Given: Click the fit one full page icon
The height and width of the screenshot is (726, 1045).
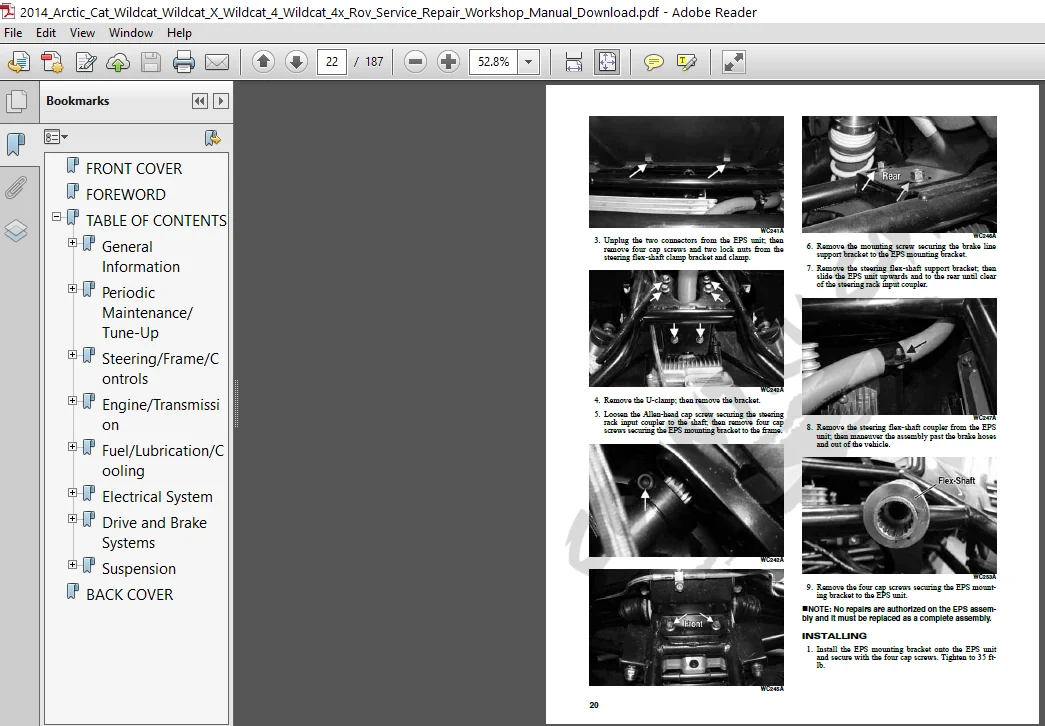Looking at the screenshot, I should coord(606,62).
